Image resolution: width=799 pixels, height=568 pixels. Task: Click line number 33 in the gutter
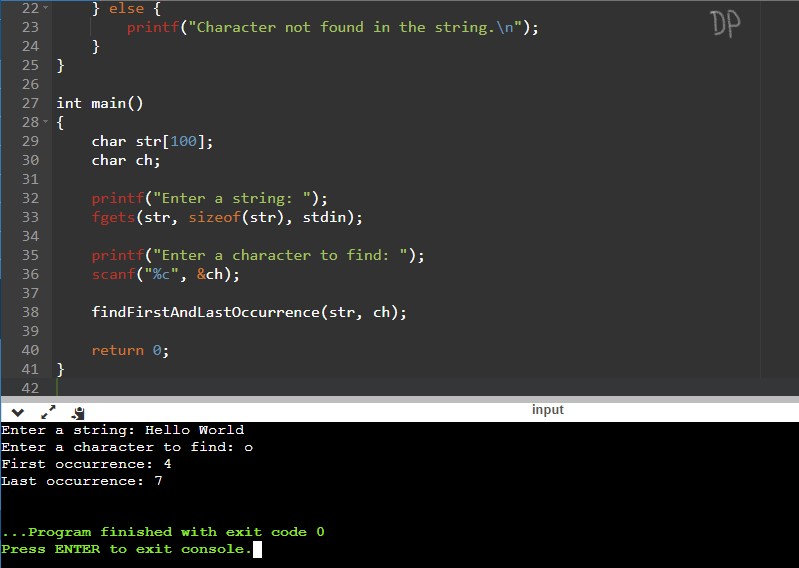pyautogui.click(x=30, y=217)
